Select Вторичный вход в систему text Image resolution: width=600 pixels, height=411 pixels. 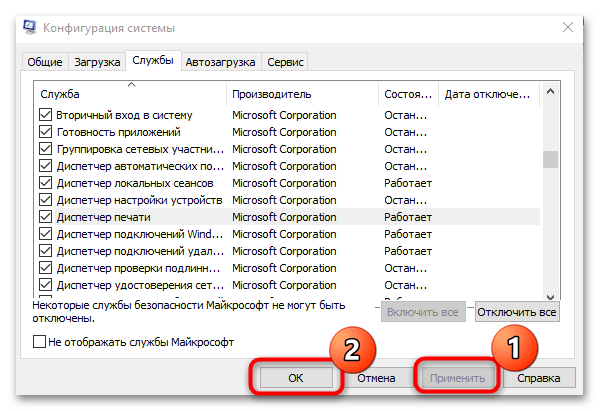click(x=124, y=115)
